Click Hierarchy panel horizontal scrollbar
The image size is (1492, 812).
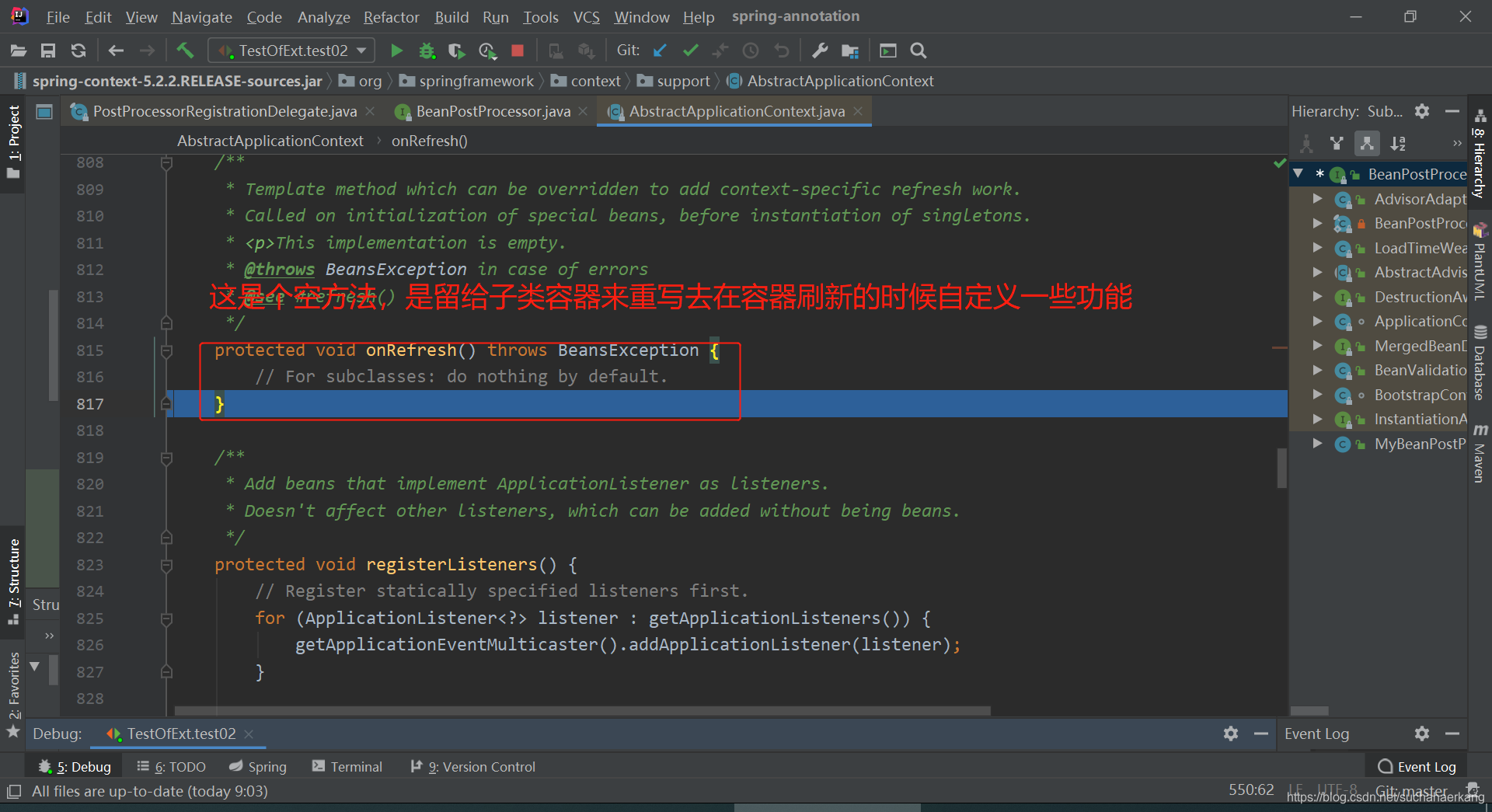point(1309,710)
